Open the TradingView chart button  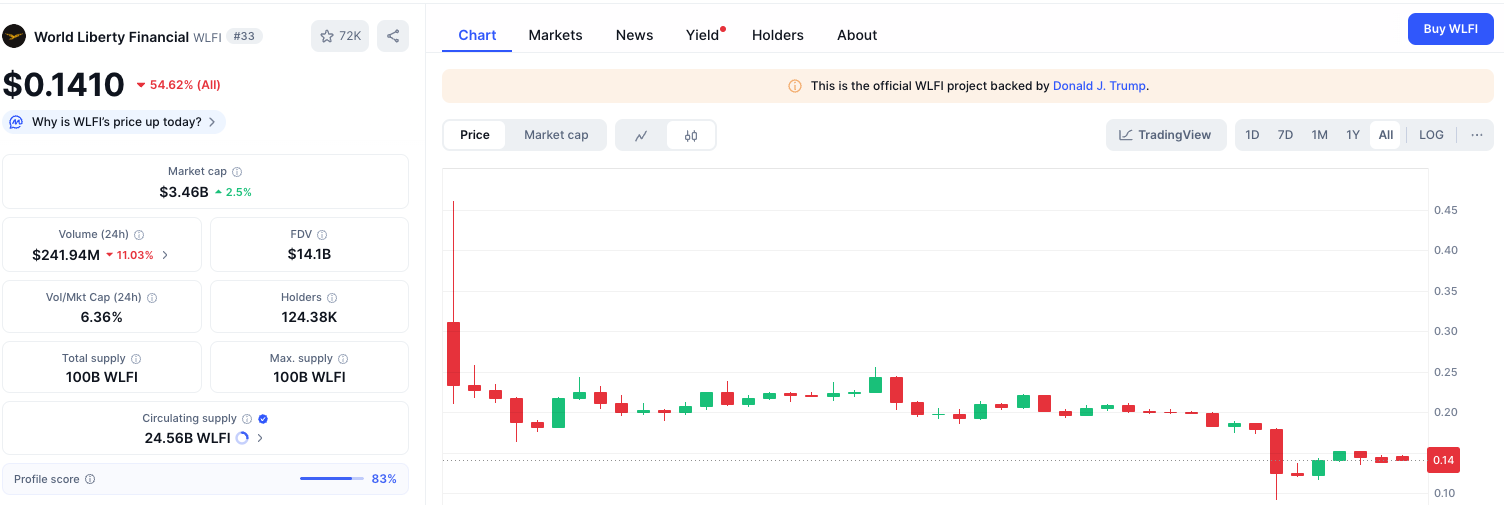tap(1165, 135)
